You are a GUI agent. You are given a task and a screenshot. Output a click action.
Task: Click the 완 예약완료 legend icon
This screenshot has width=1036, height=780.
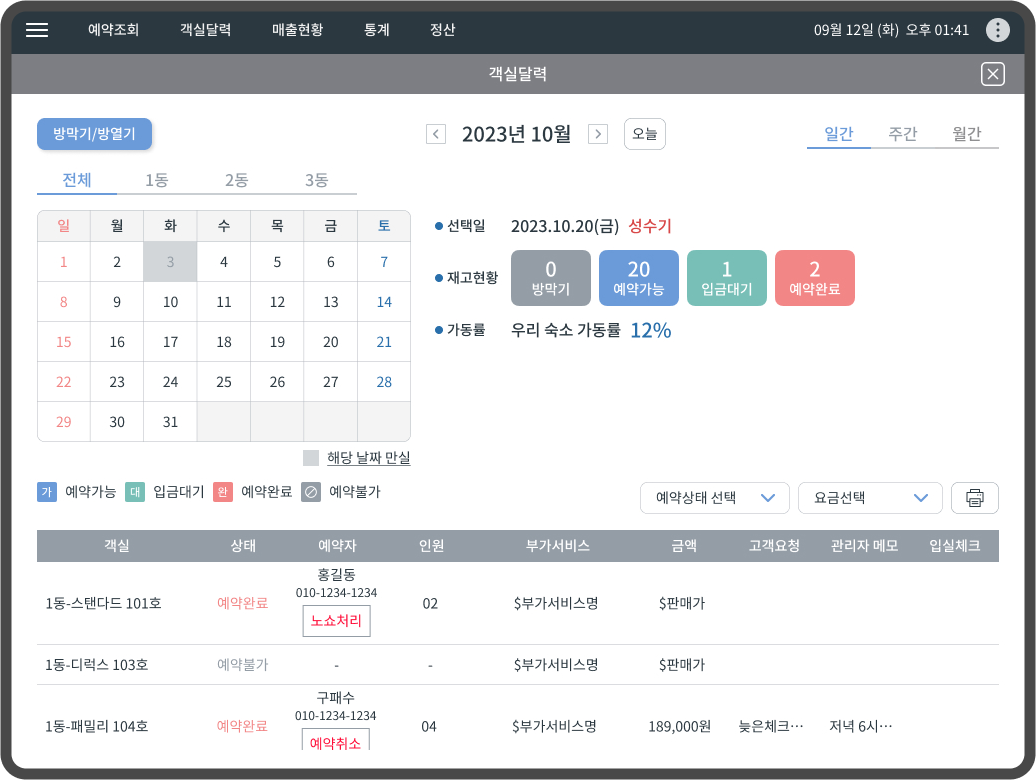coord(223,492)
